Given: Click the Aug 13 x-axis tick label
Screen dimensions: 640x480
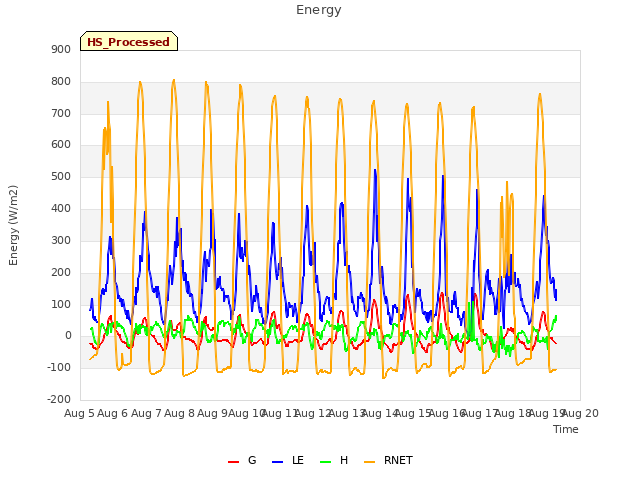Looking at the screenshot, I should [347, 413].
